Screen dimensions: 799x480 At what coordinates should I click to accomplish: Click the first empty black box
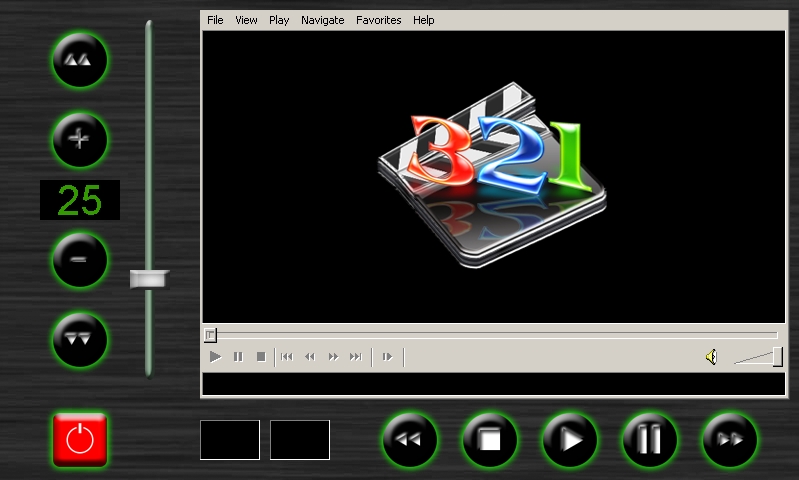tap(230, 440)
